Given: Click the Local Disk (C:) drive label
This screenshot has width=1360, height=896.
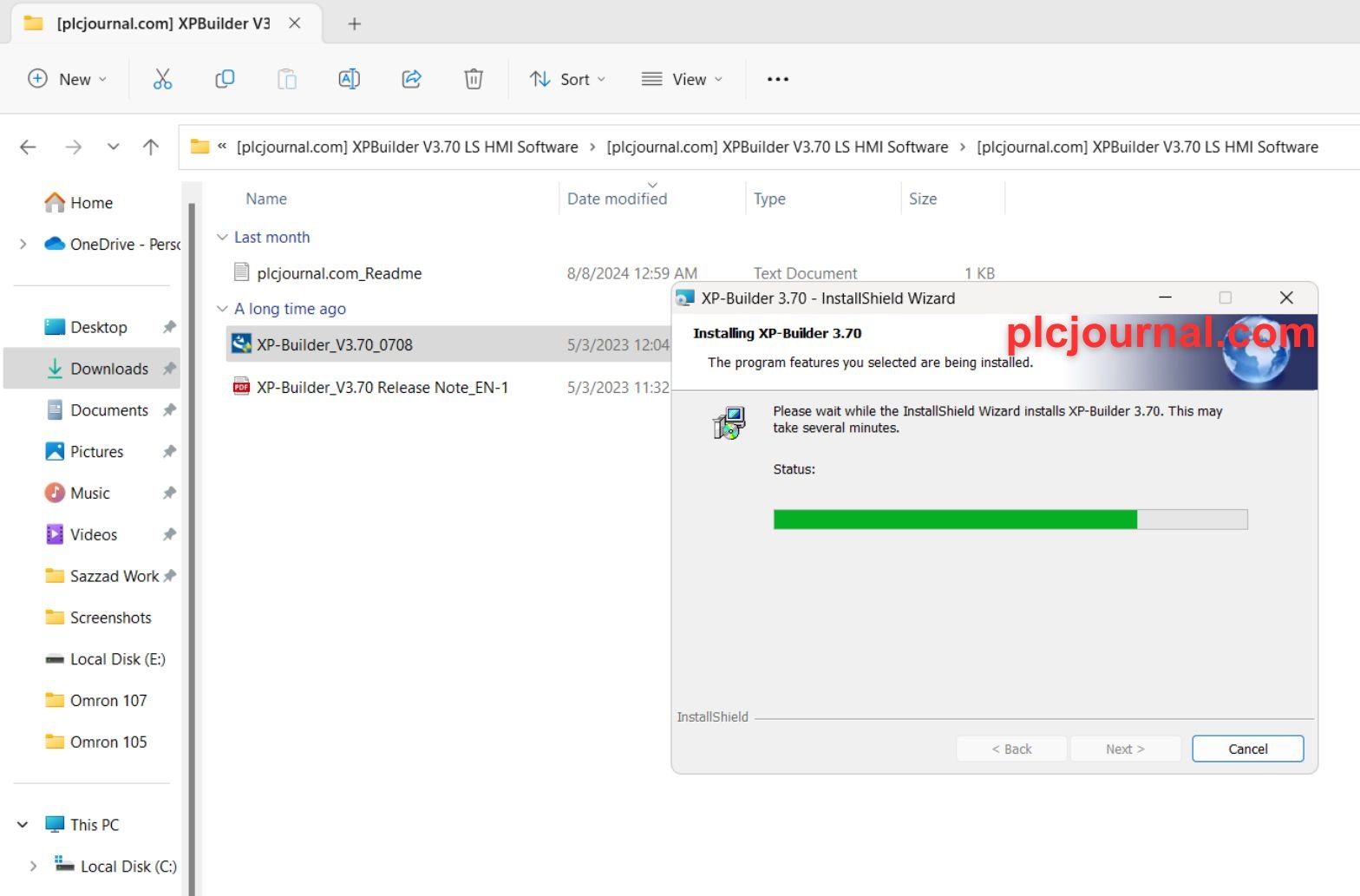Looking at the screenshot, I should tap(128, 866).
